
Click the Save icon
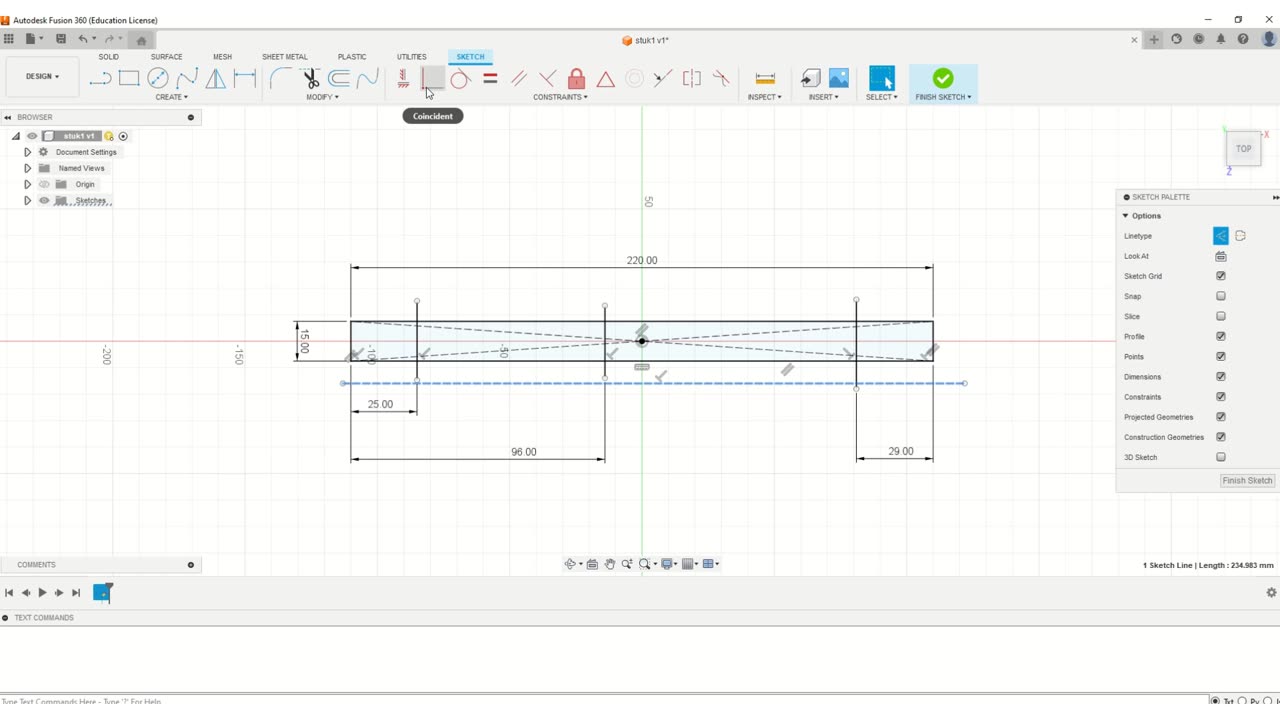61,39
